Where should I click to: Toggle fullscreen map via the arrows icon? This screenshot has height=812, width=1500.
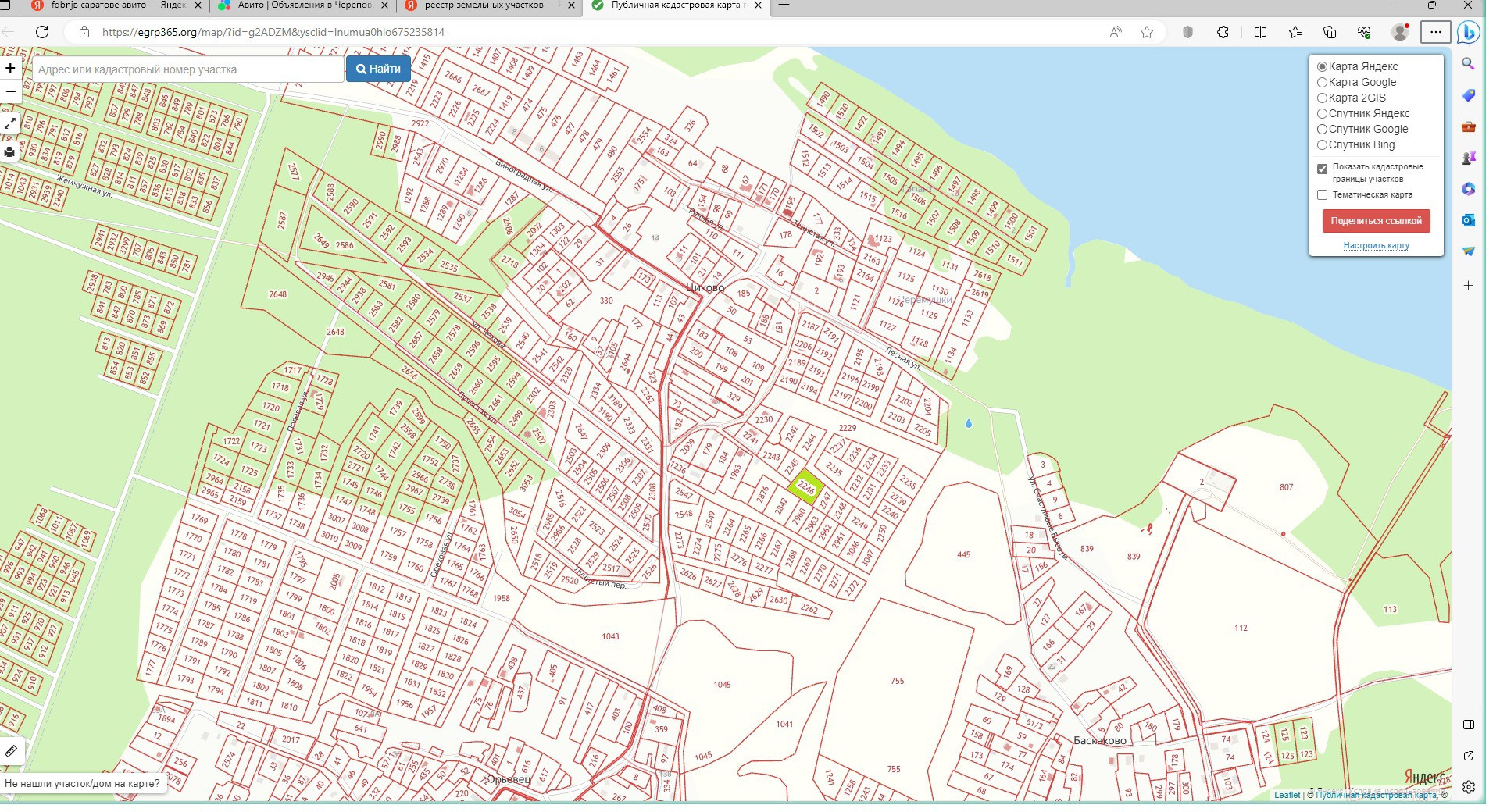pyautogui.click(x=10, y=124)
